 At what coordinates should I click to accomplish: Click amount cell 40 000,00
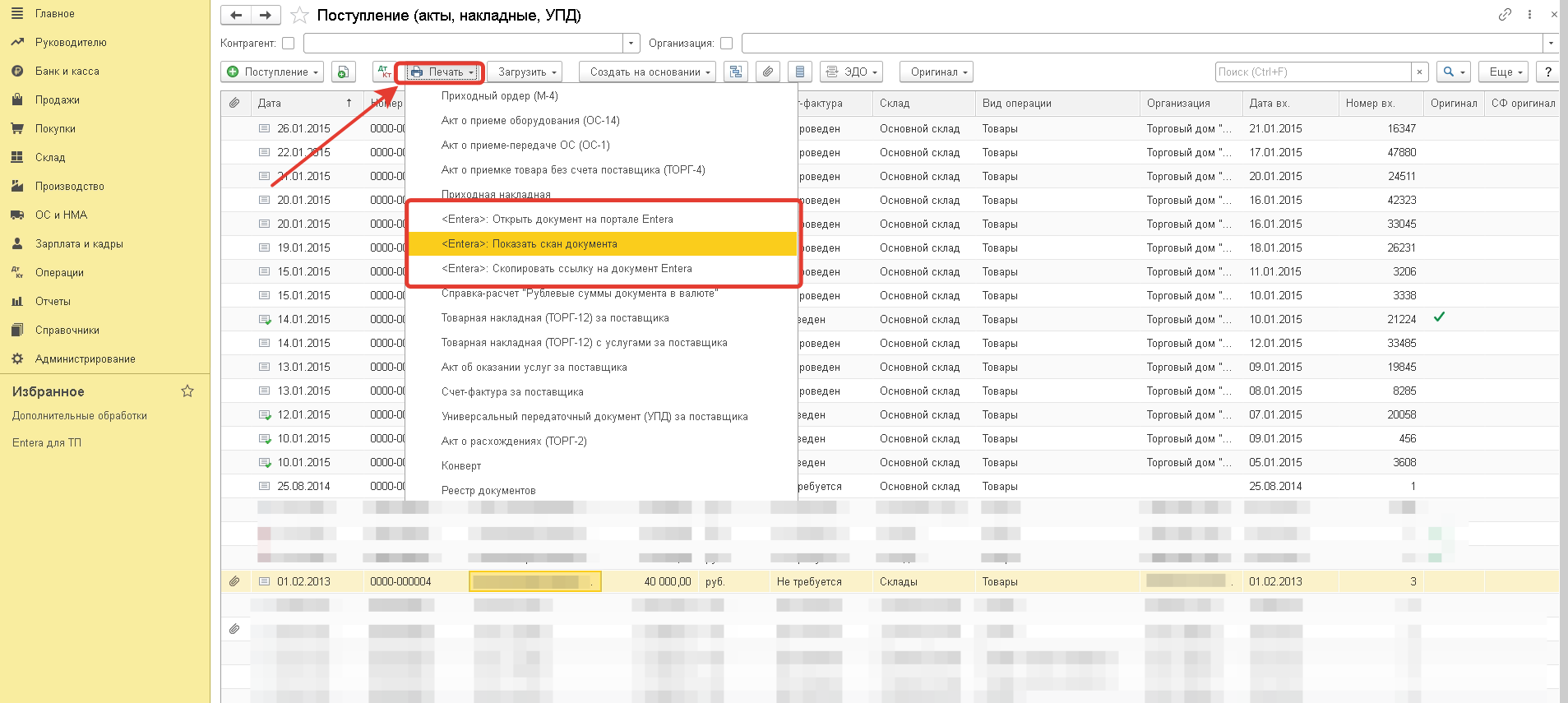[x=667, y=581]
